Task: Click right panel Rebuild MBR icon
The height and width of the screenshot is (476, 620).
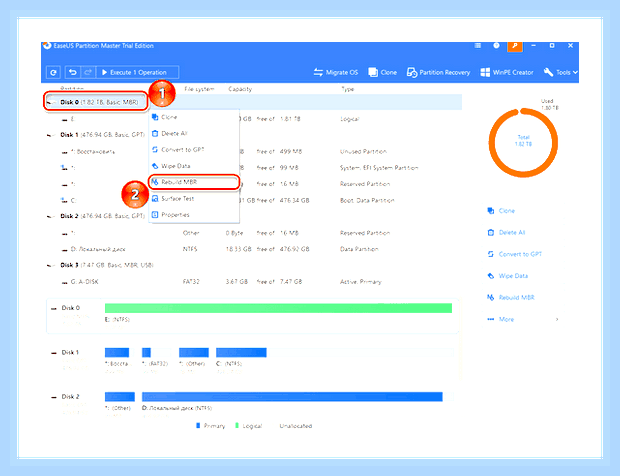Action: 491,298
